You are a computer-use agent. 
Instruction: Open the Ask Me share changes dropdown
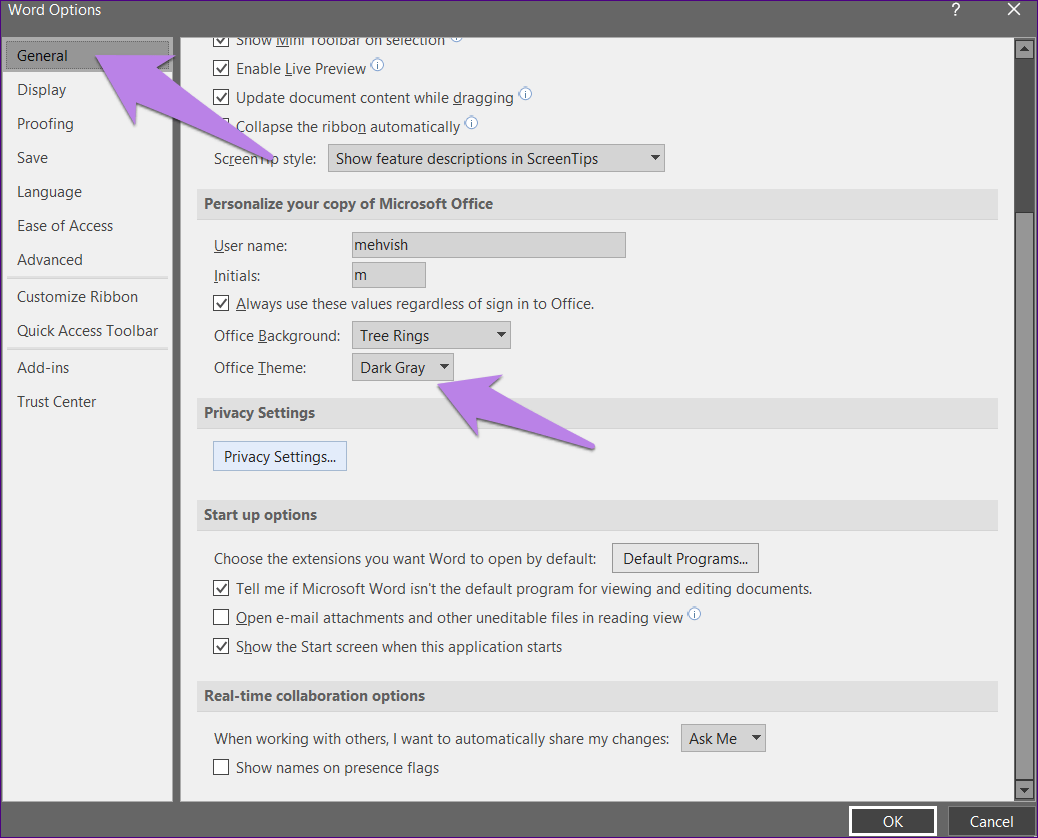(x=723, y=738)
